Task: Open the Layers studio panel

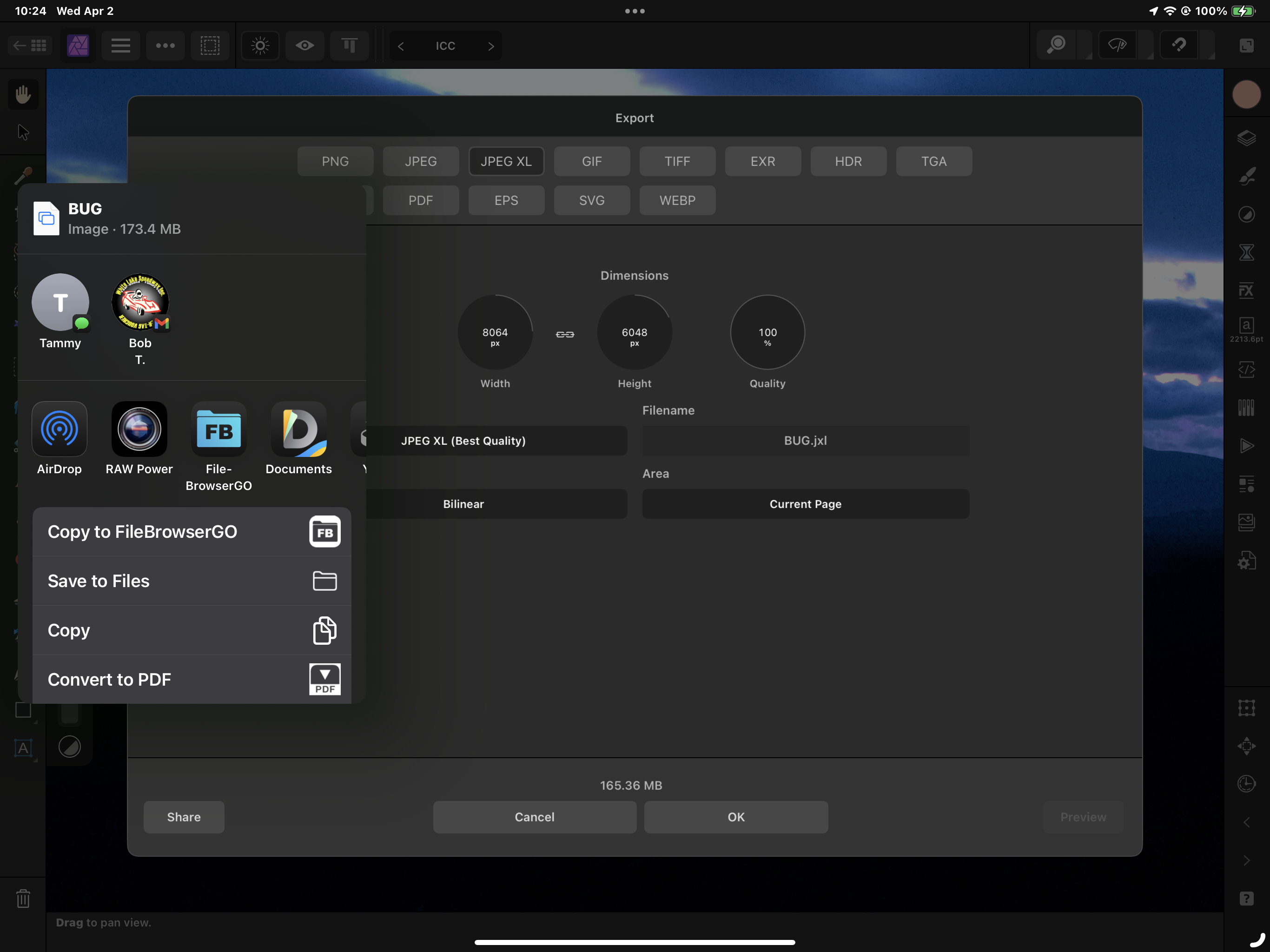Action: (1246, 138)
